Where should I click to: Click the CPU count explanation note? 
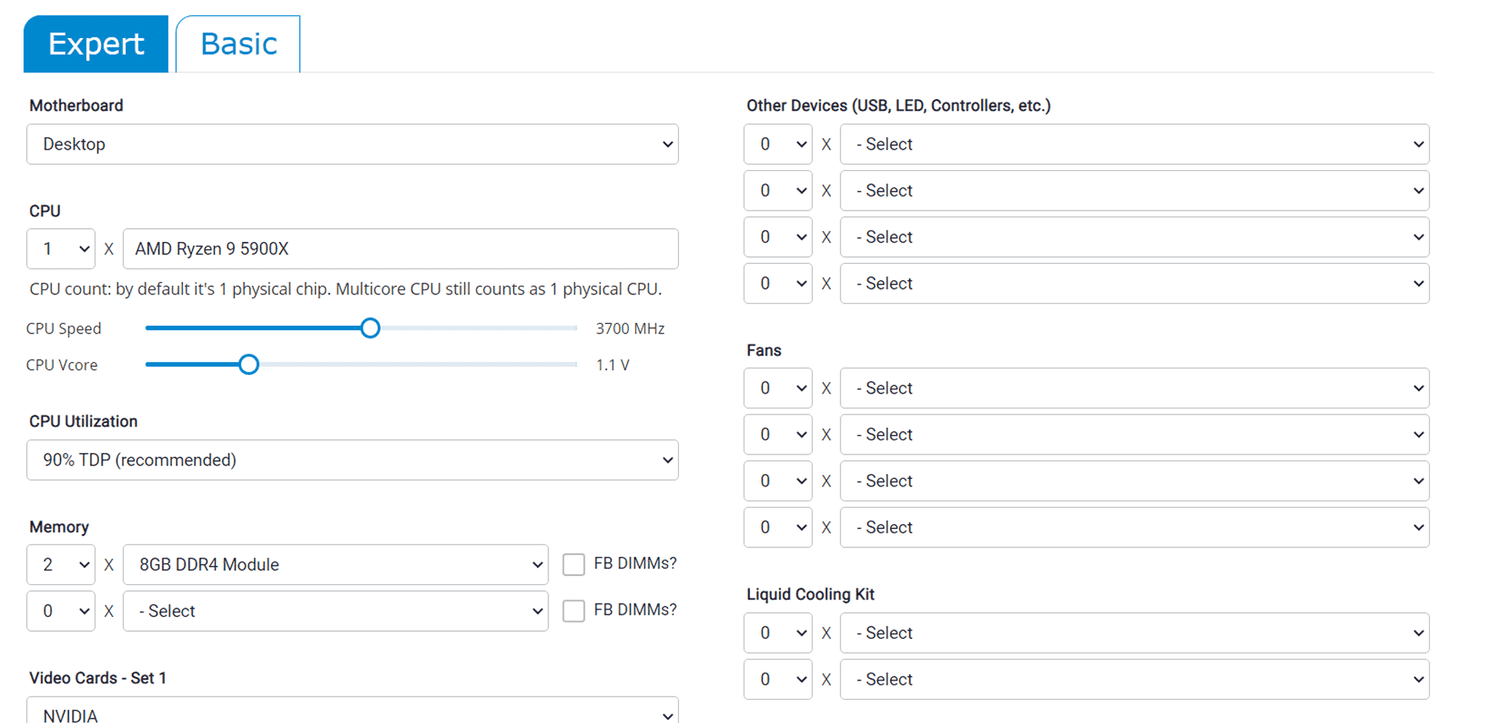(x=346, y=290)
